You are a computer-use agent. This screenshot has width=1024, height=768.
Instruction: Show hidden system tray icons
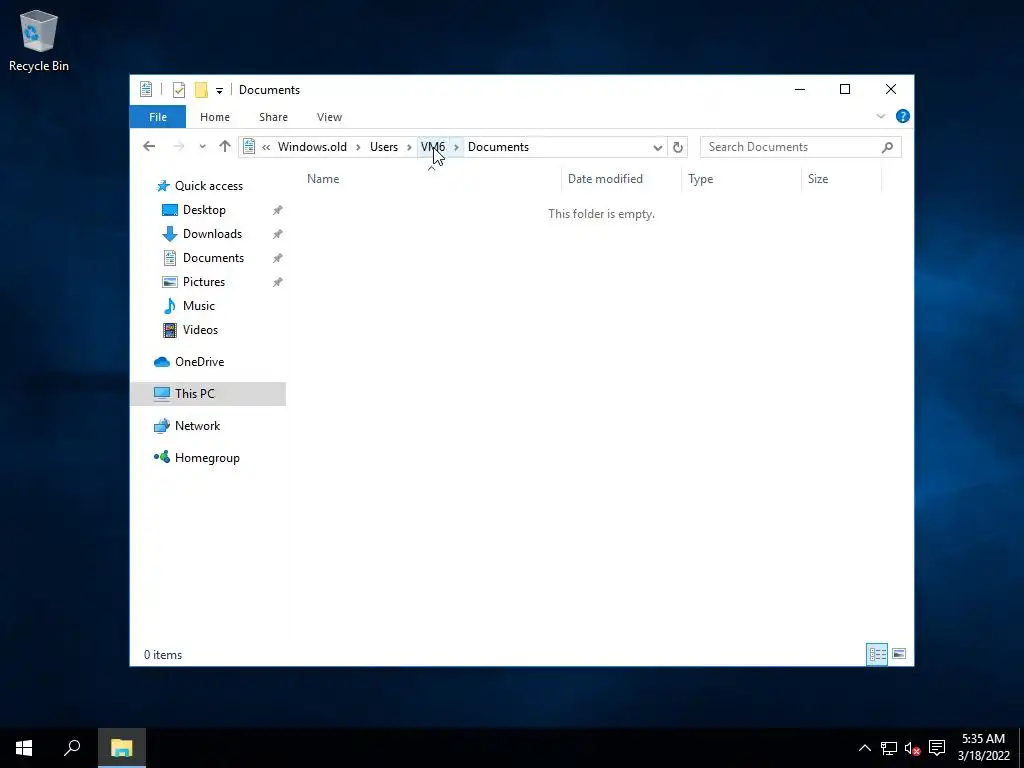[x=865, y=748]
